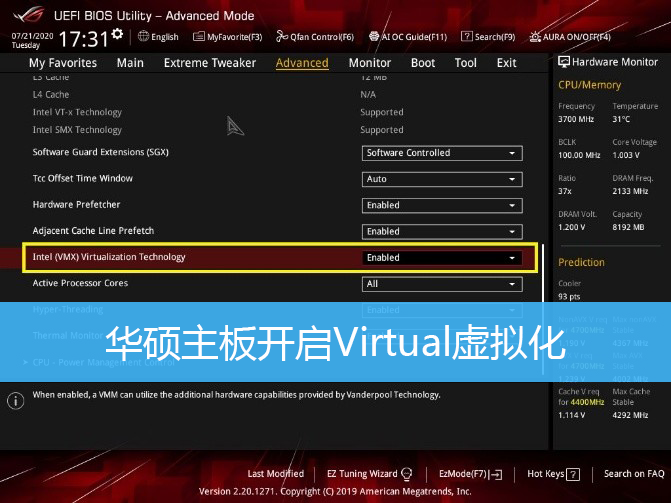Open MyFavorite(F3) from the top toolbar
This screenshot has width=671, height=503.
(227, 37)
